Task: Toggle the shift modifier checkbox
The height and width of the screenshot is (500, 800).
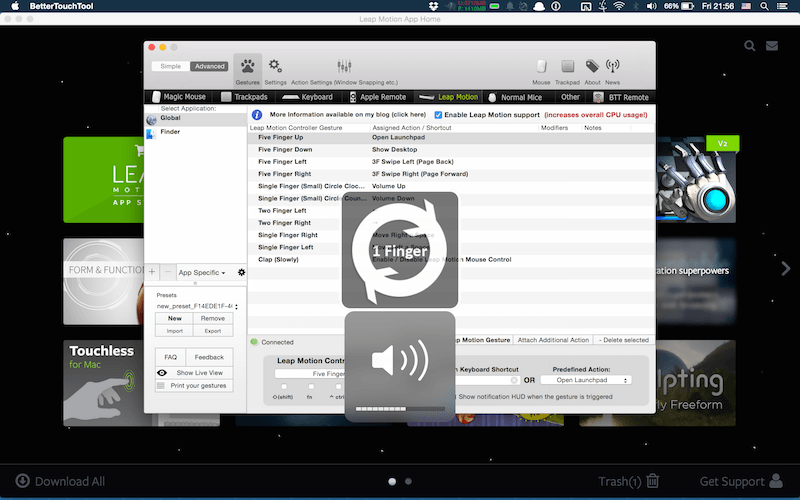Action: point(284,387)
